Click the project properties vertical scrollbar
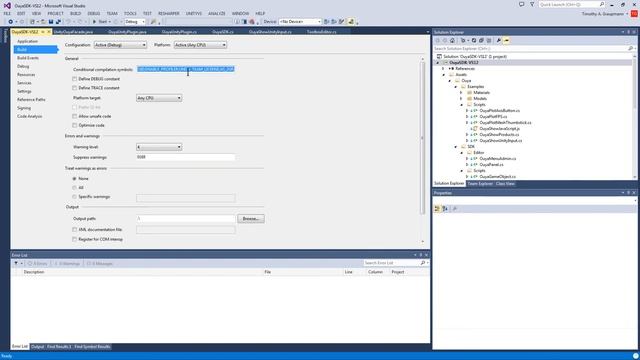 click(422, 138)
